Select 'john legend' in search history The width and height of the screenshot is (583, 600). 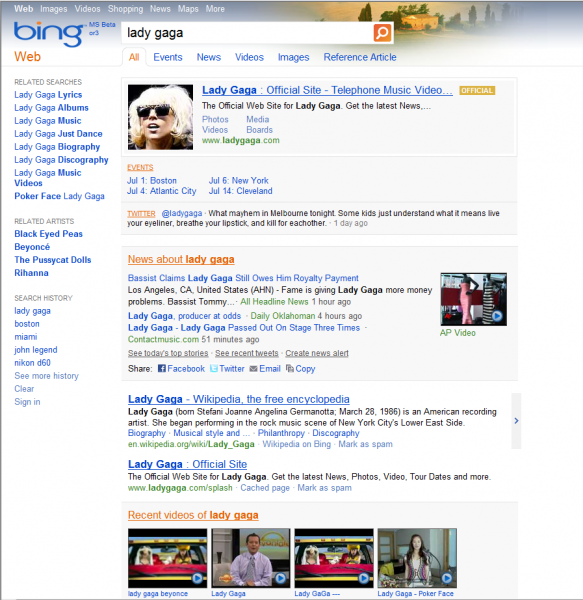tap(36, 350)
